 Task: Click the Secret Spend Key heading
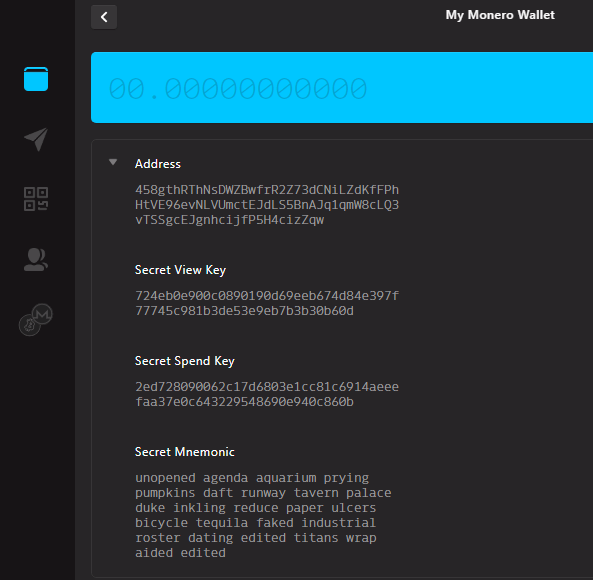click(185, 361)
